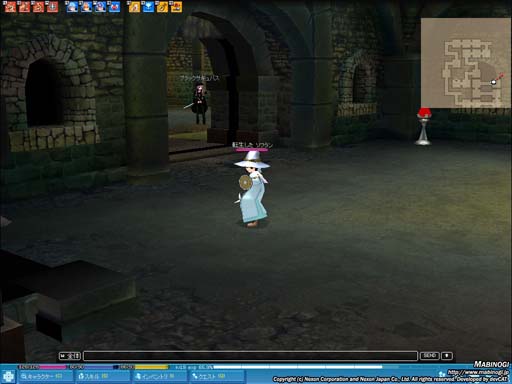
Task: Open the chat channel selector (全体)
Action: coord(70,356)
